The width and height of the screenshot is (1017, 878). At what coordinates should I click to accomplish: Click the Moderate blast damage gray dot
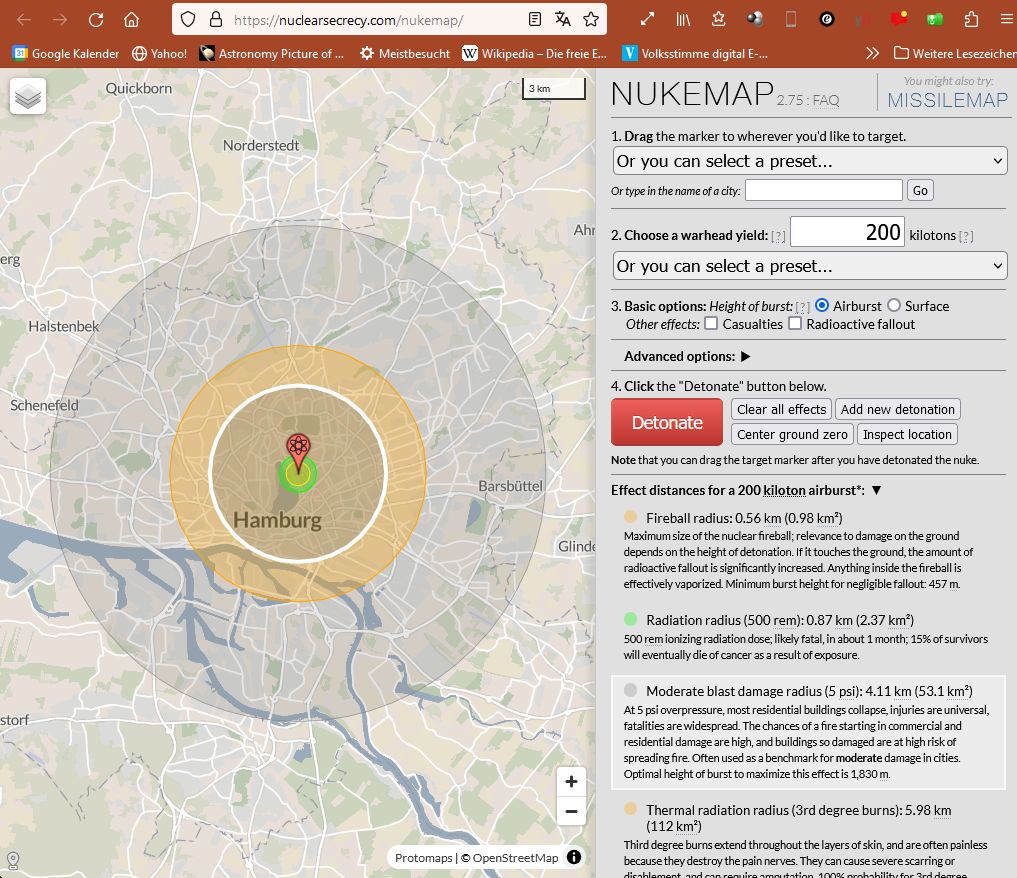click(x=630, y=690)
